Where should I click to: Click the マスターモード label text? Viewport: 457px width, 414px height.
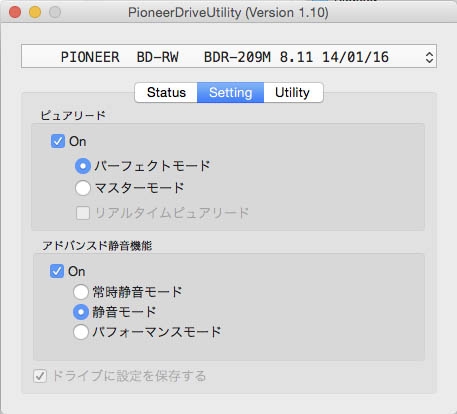pyautogui.click(x=140, y=188)
